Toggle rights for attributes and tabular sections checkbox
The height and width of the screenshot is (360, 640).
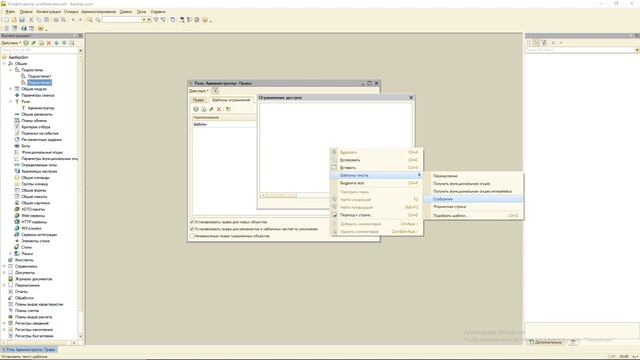tap(192, 229)
